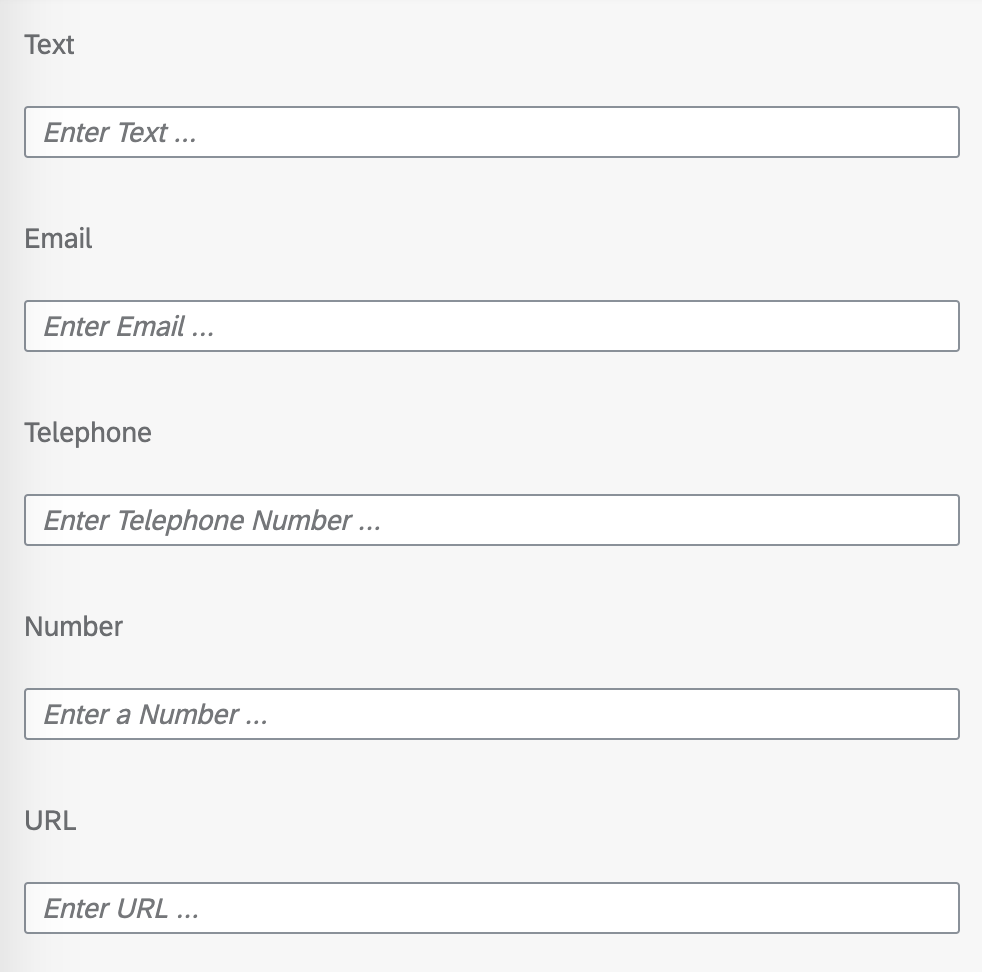Click the "Enter Text ..." placeholder

tap(120, 133)
